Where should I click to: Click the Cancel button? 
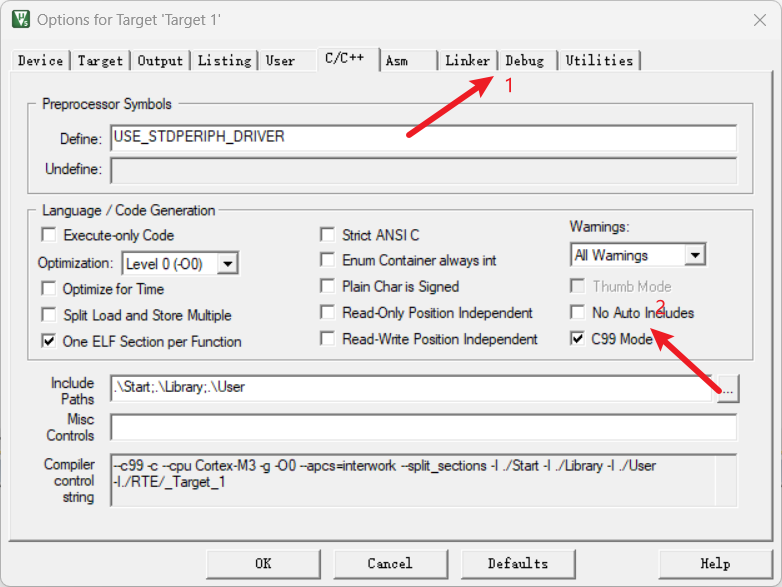(x=389, y=563)
